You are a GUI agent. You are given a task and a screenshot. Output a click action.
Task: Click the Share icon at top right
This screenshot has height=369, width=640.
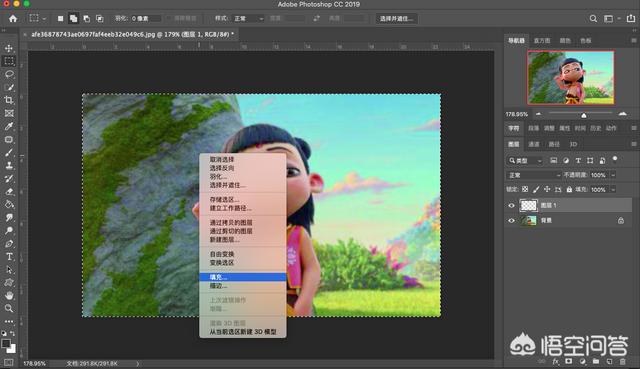coord(631,18)
